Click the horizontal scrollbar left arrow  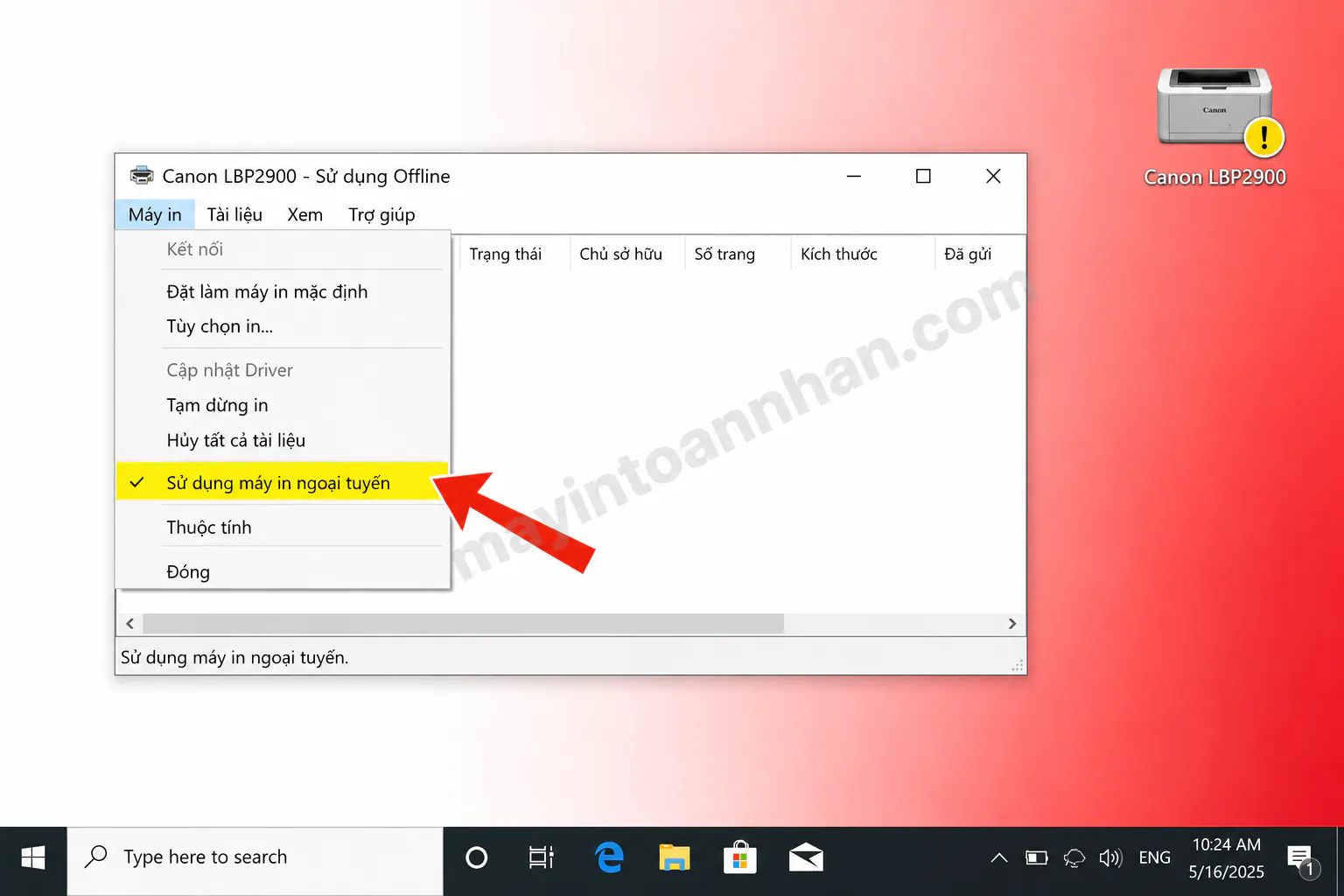tap(129, 624)
